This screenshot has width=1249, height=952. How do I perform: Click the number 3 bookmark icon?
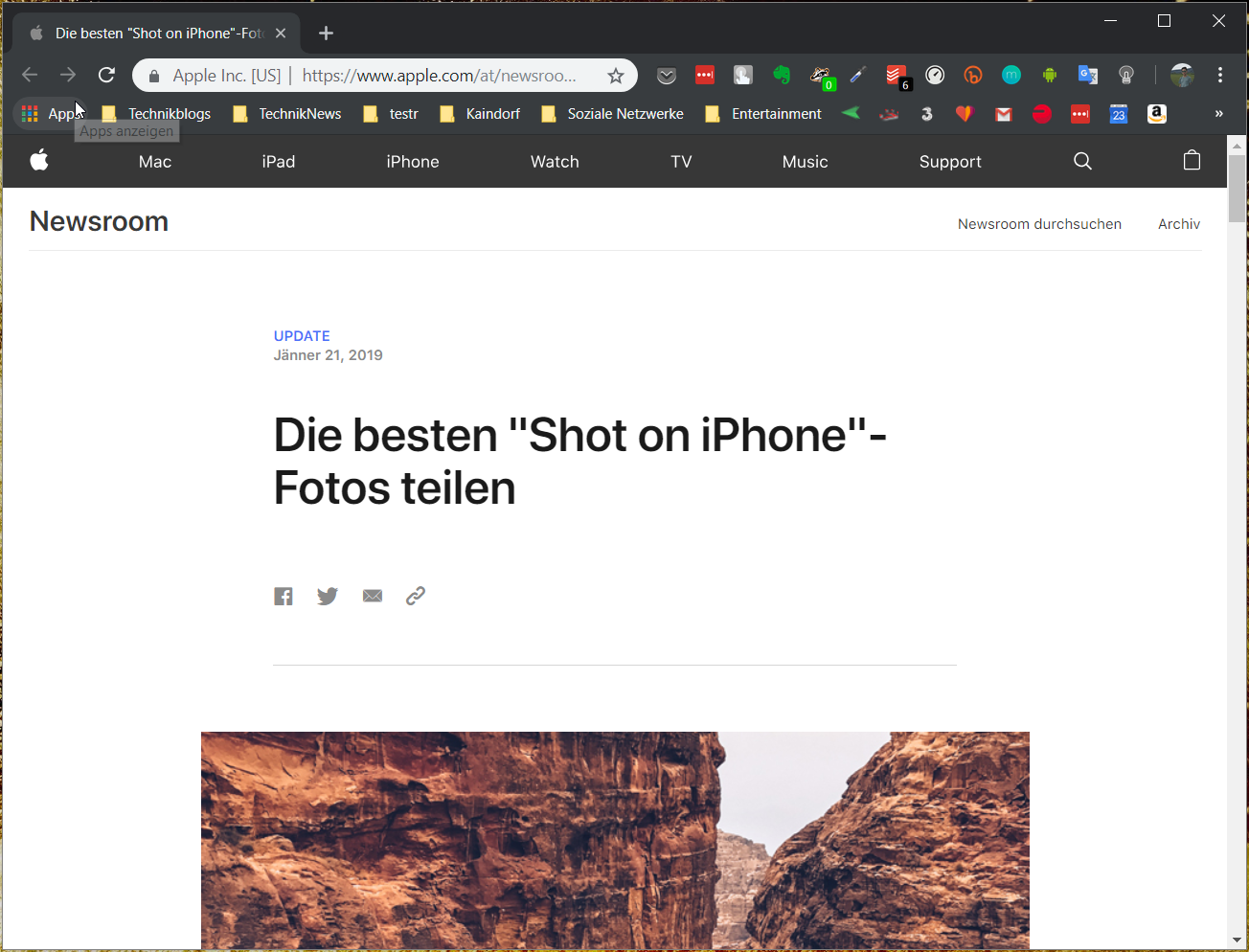[x=926, y=114]
